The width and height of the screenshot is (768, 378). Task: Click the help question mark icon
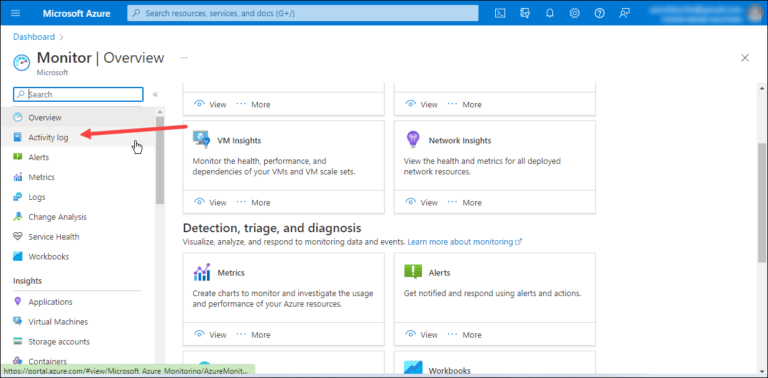[x=600, y=13]
